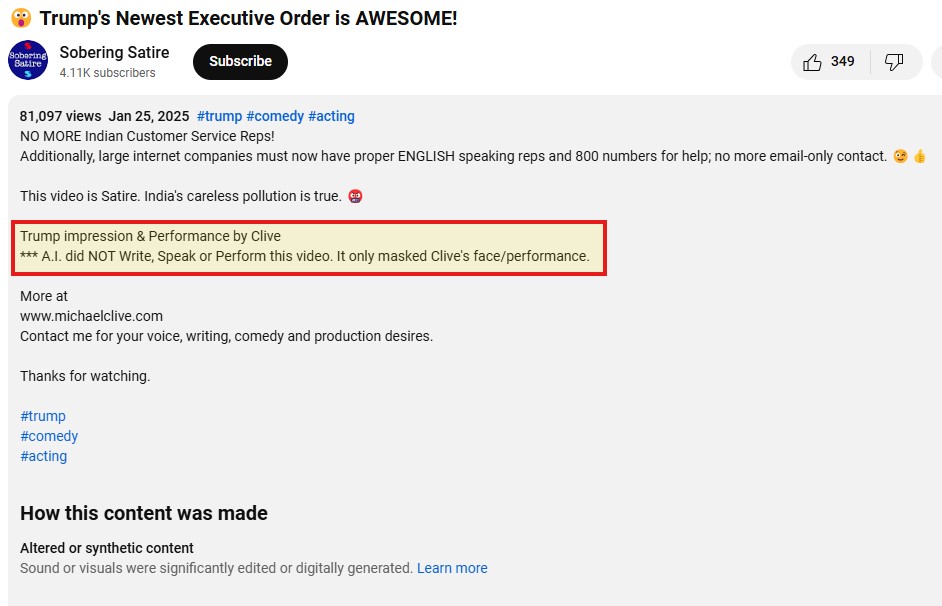Open #trump hashtag below Thanks for watching
Screen dimensions: 942x606
(43, 416)
